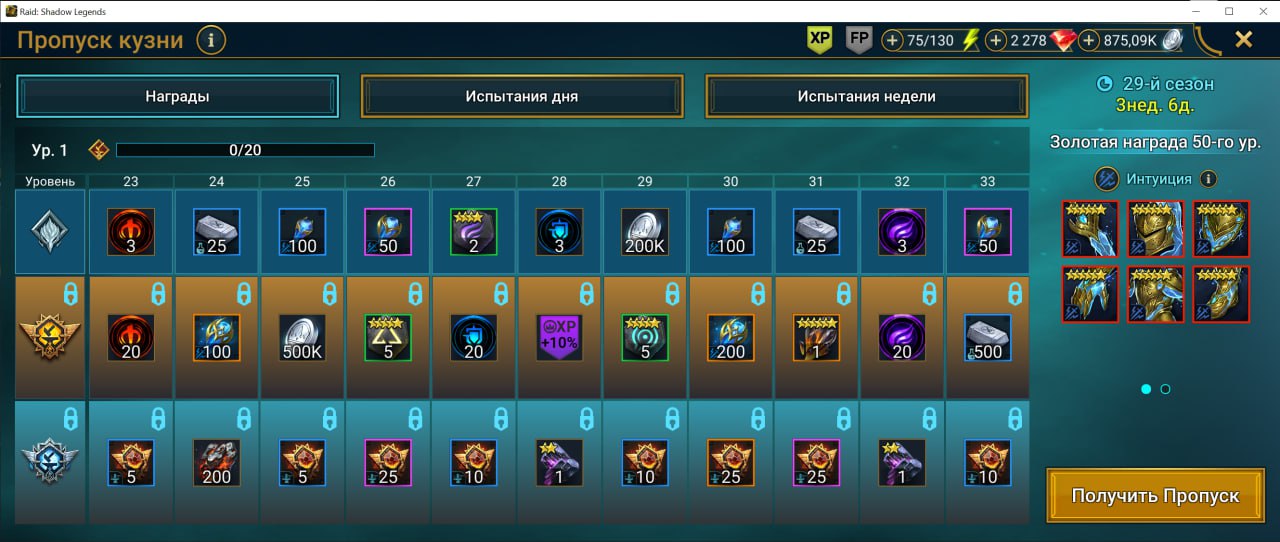1280x542 pixels.
Task: Close the forge pass screen with X
Action: [x=1244, y=39]
